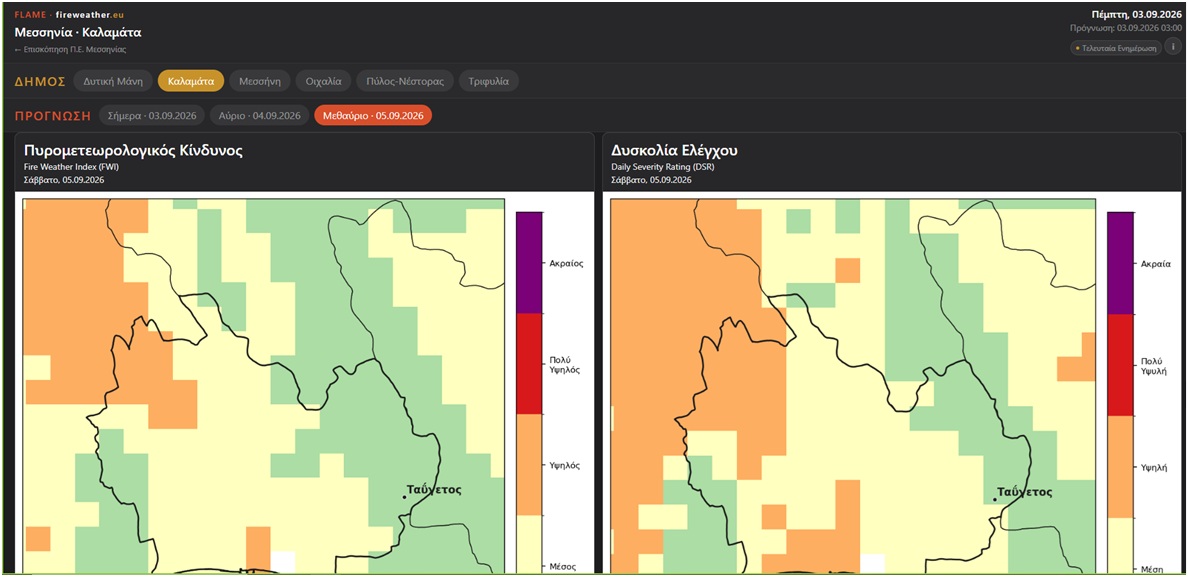Screen dimensions: 1188x577
Task: Show forecast for Μεθαύριο 05.09.2026
Action: [x=374, y=116]
